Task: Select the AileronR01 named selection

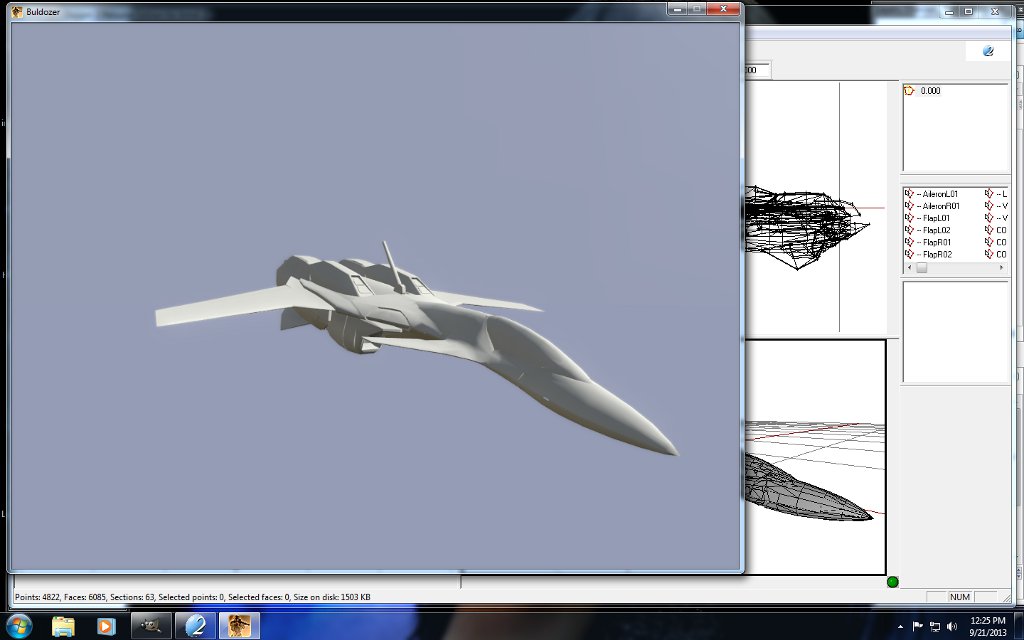Action: (x=938, y=206)
